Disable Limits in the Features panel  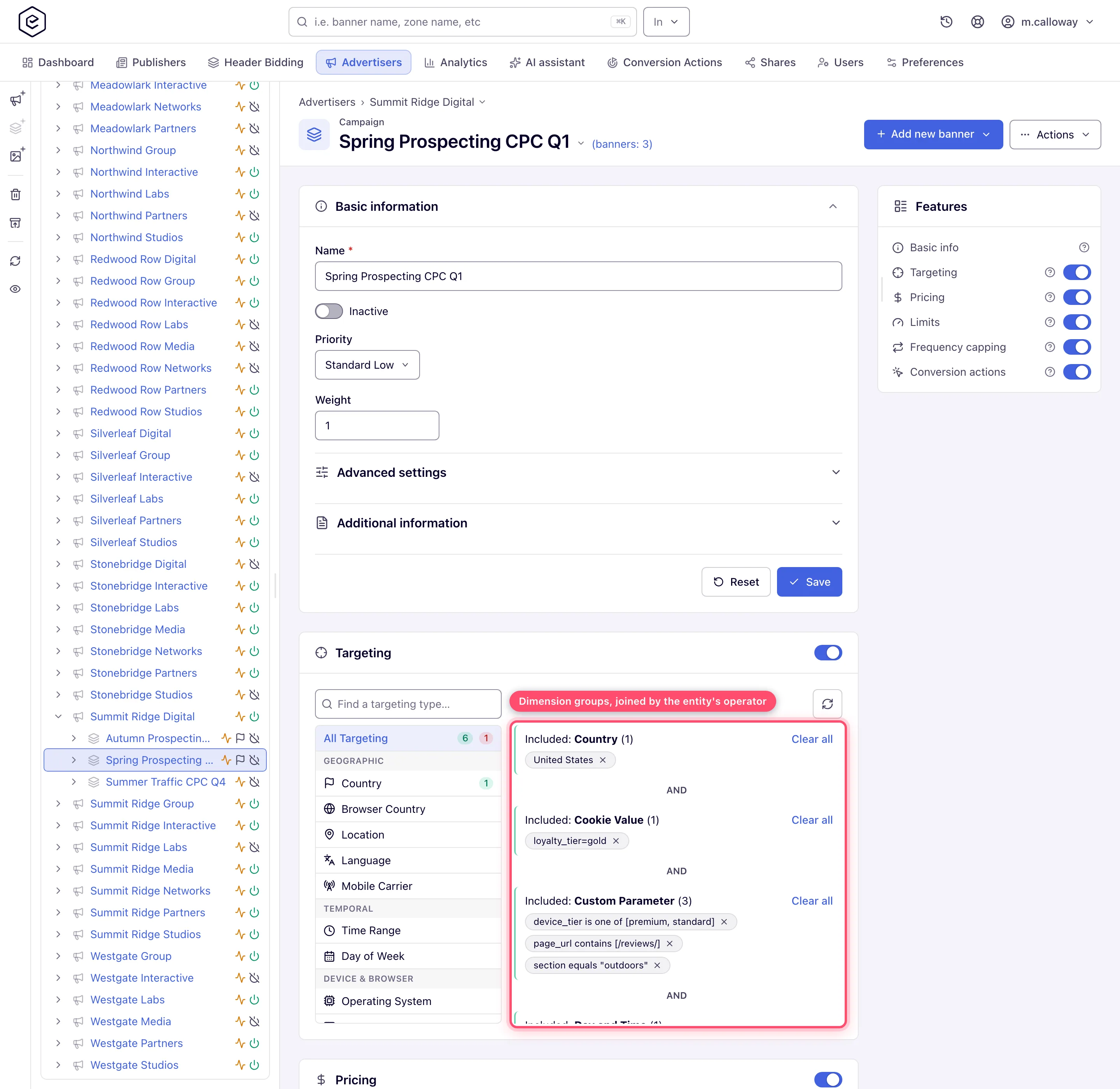pos(1076,322)
